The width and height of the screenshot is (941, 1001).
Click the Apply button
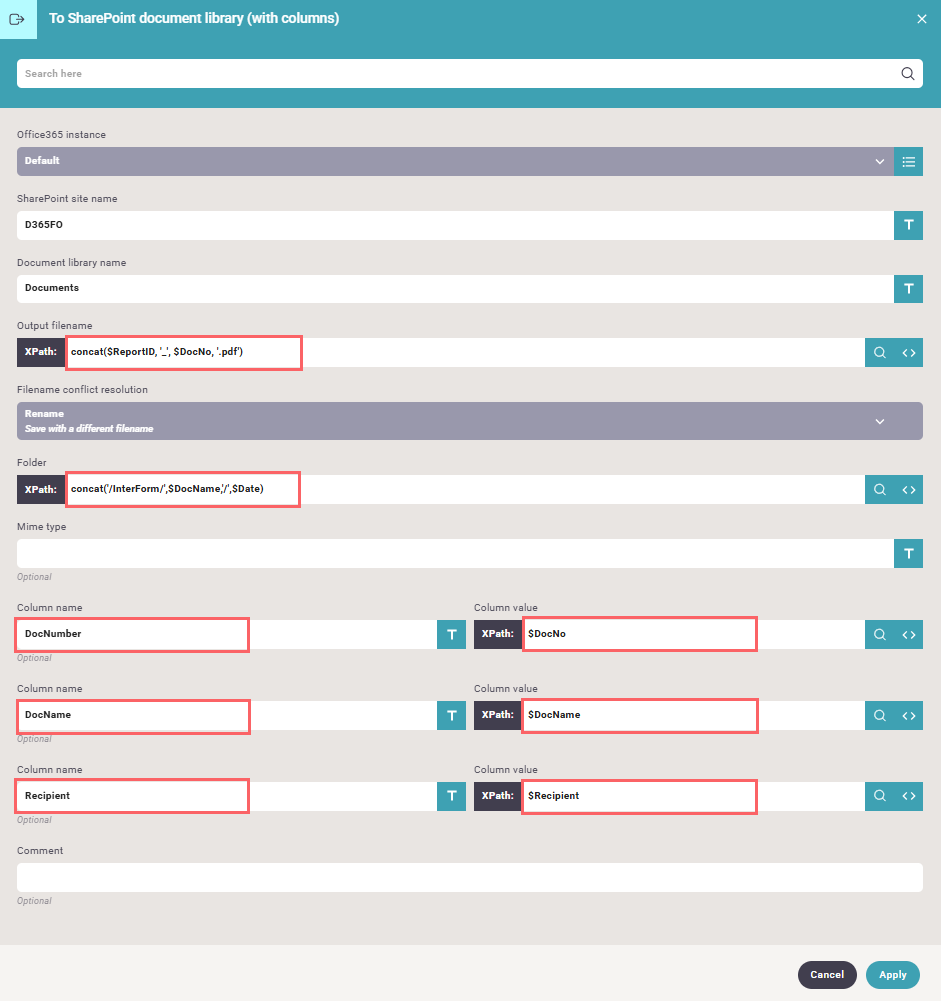[x=892, y=975]
